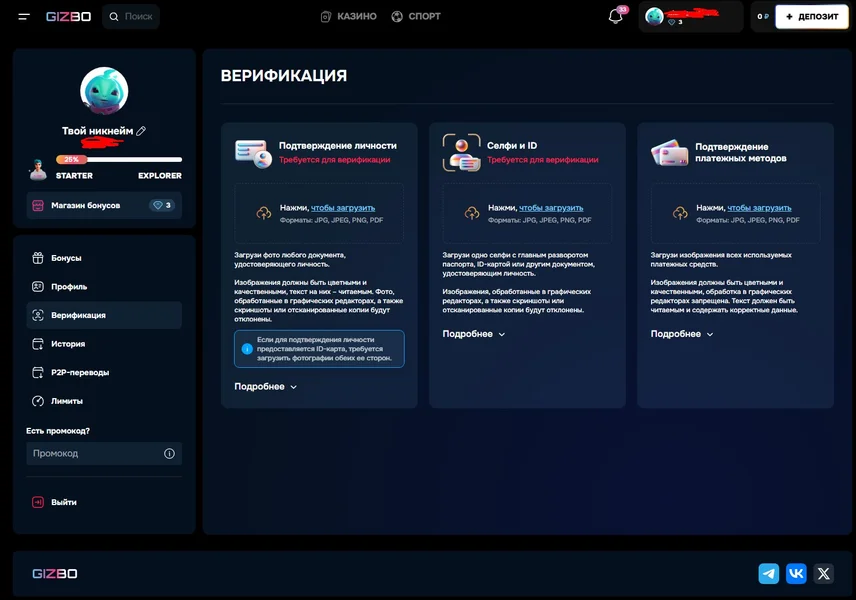Click the history icon beside История
Viewport: 856px width, 600px height.
(x=38, y=344)
